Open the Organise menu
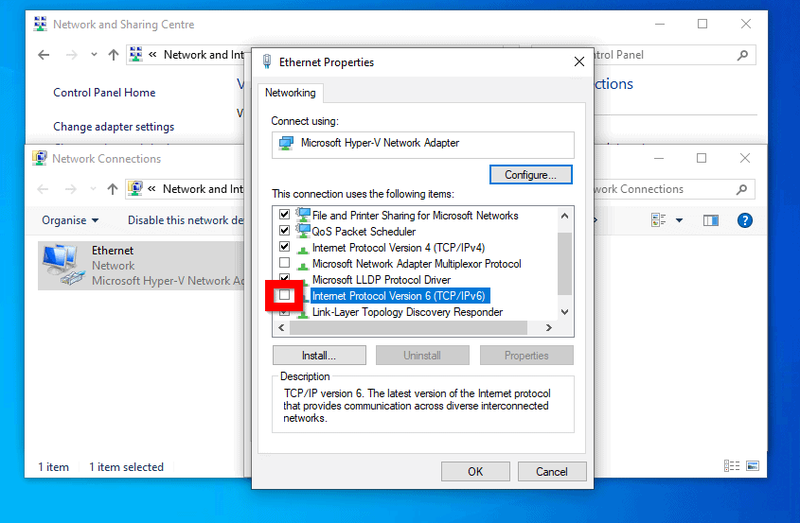The height and width of the screenshot is (523, 800). click(70, 220)
